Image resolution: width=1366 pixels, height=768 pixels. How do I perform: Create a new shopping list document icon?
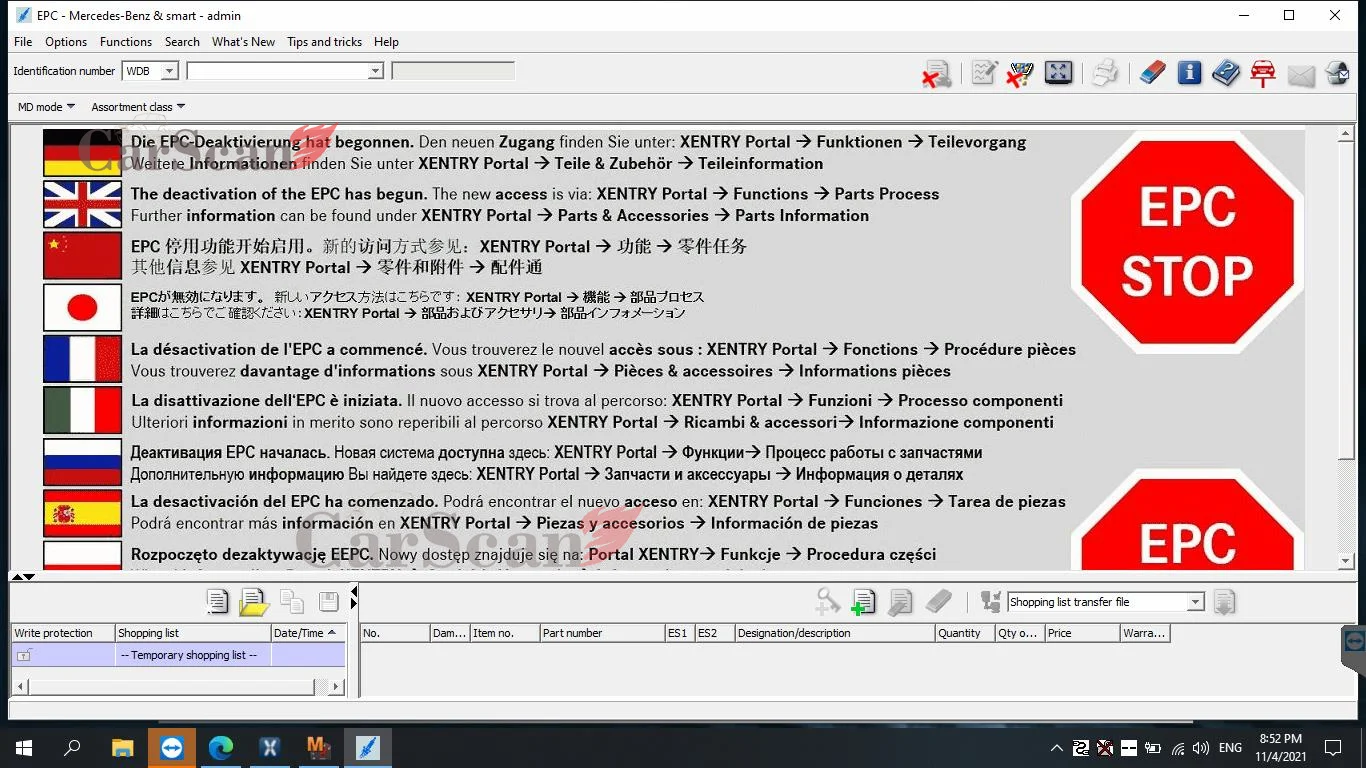point(217,601)
